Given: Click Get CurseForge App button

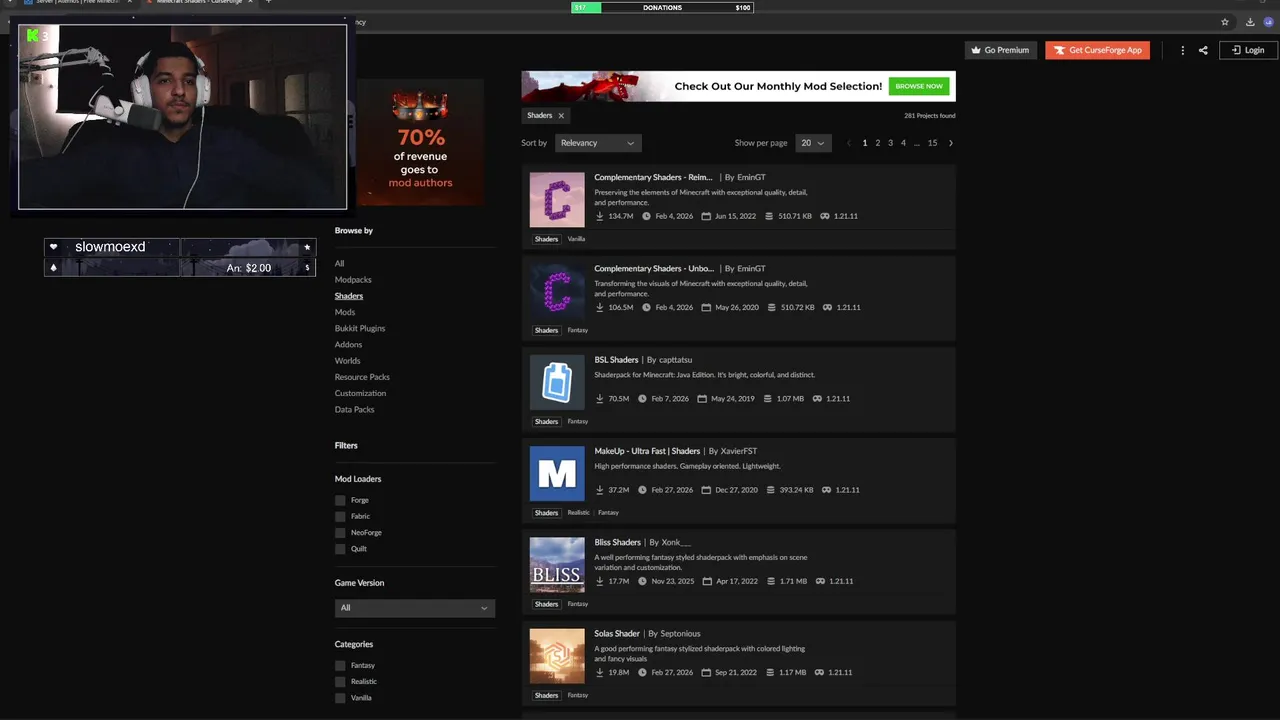Looking at the screenshot, I should (x=1097, y=50).
